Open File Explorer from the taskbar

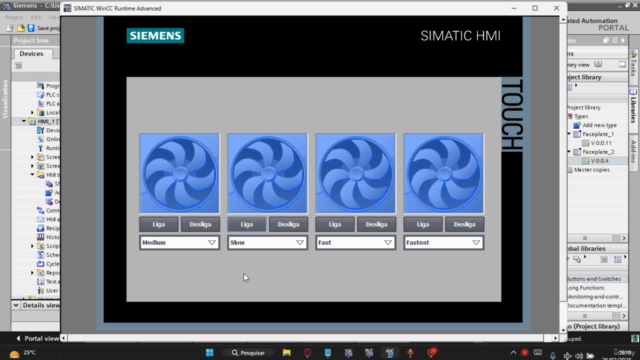[287, 353]
